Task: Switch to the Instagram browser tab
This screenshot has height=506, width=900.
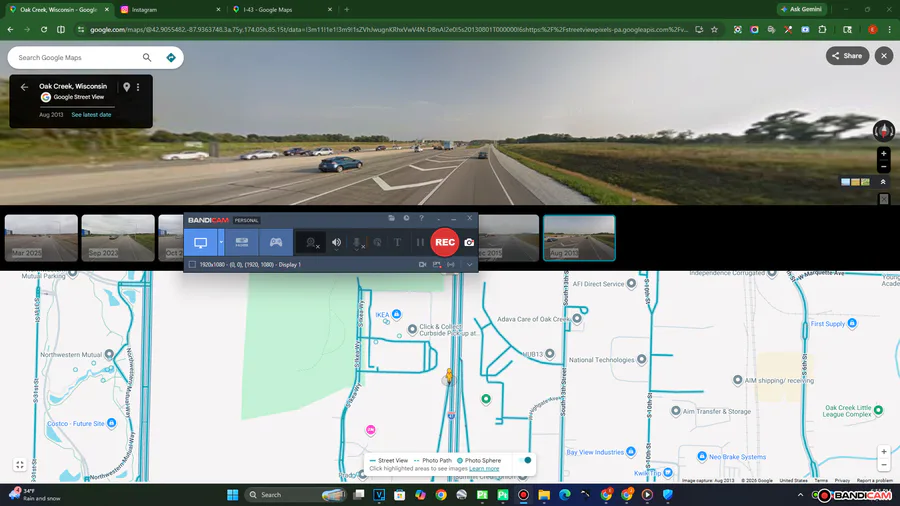Action: point(169,10)
